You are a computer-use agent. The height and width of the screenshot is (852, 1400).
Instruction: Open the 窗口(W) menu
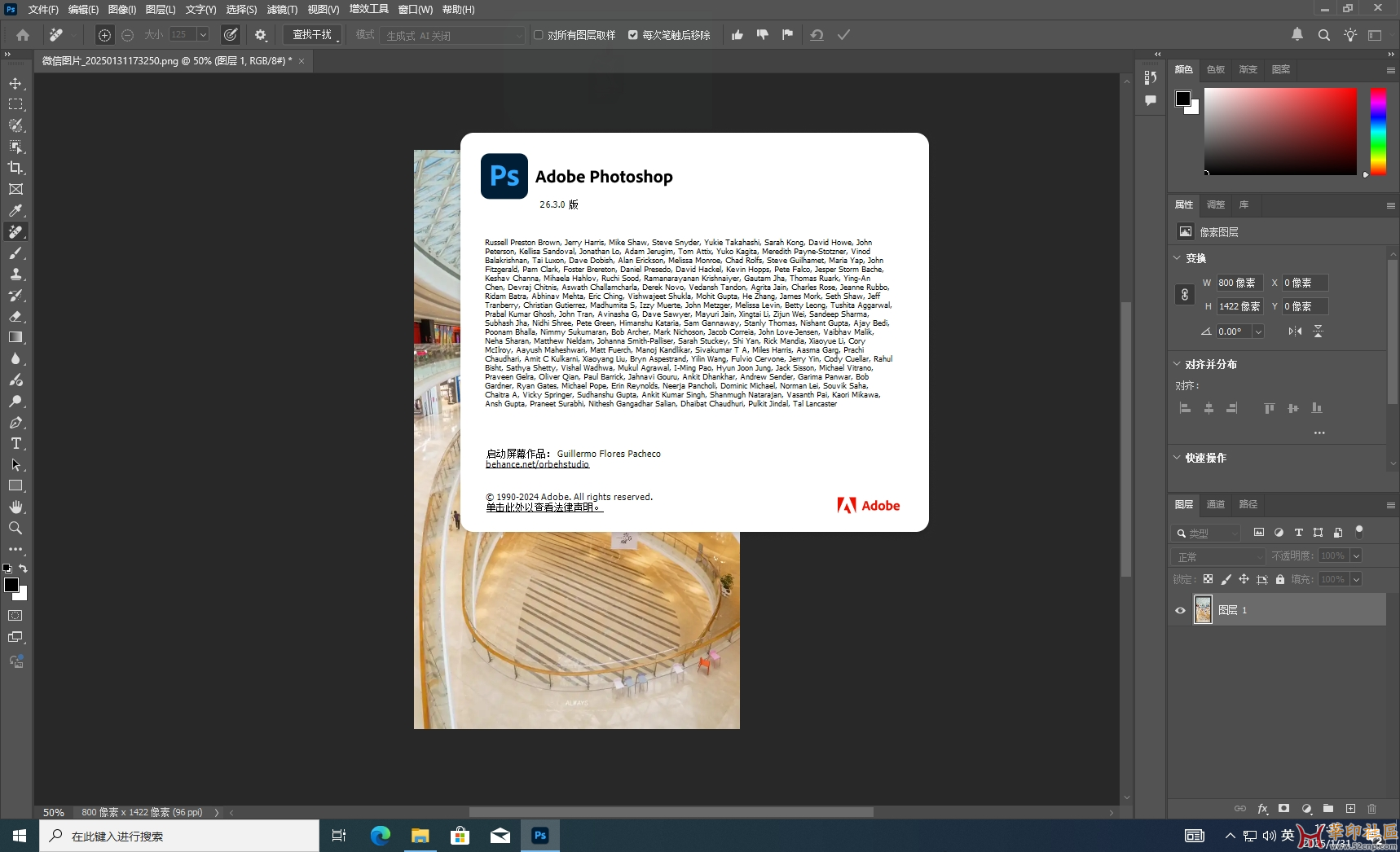416,10
